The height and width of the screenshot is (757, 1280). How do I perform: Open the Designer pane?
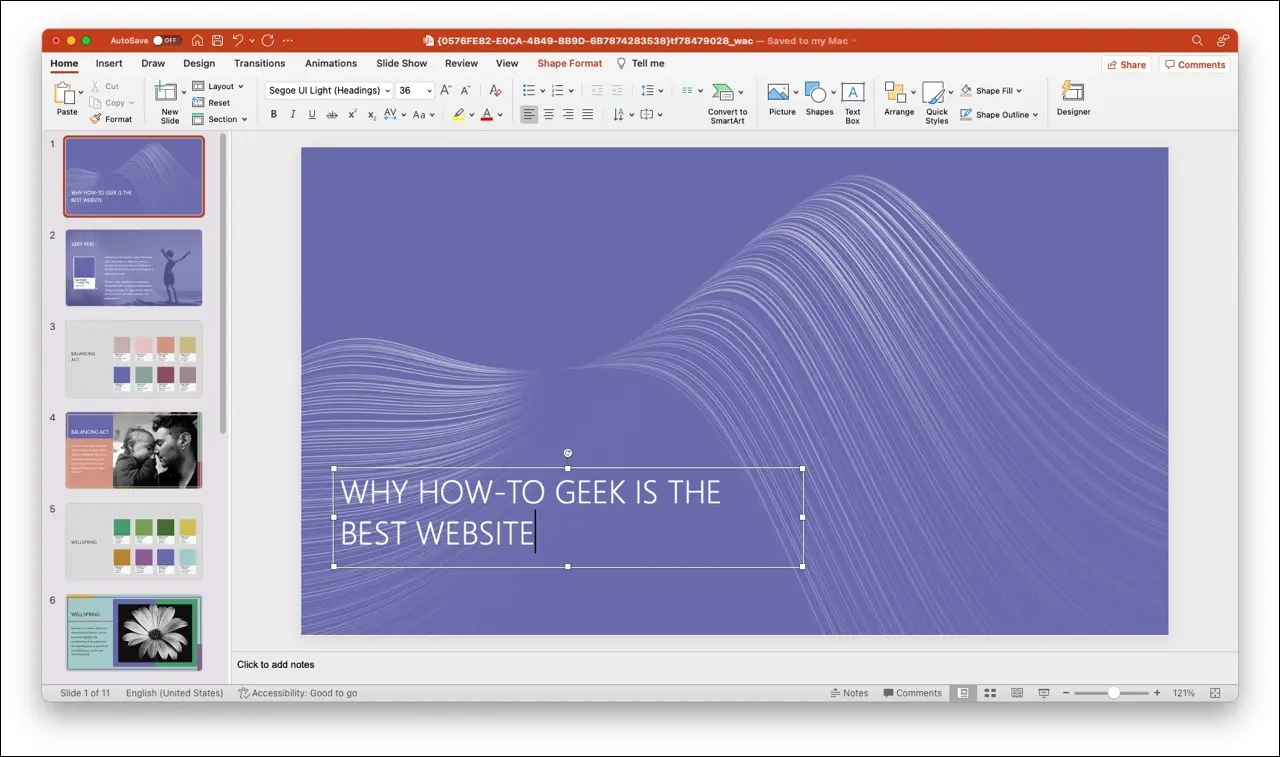pos(1073,99)
